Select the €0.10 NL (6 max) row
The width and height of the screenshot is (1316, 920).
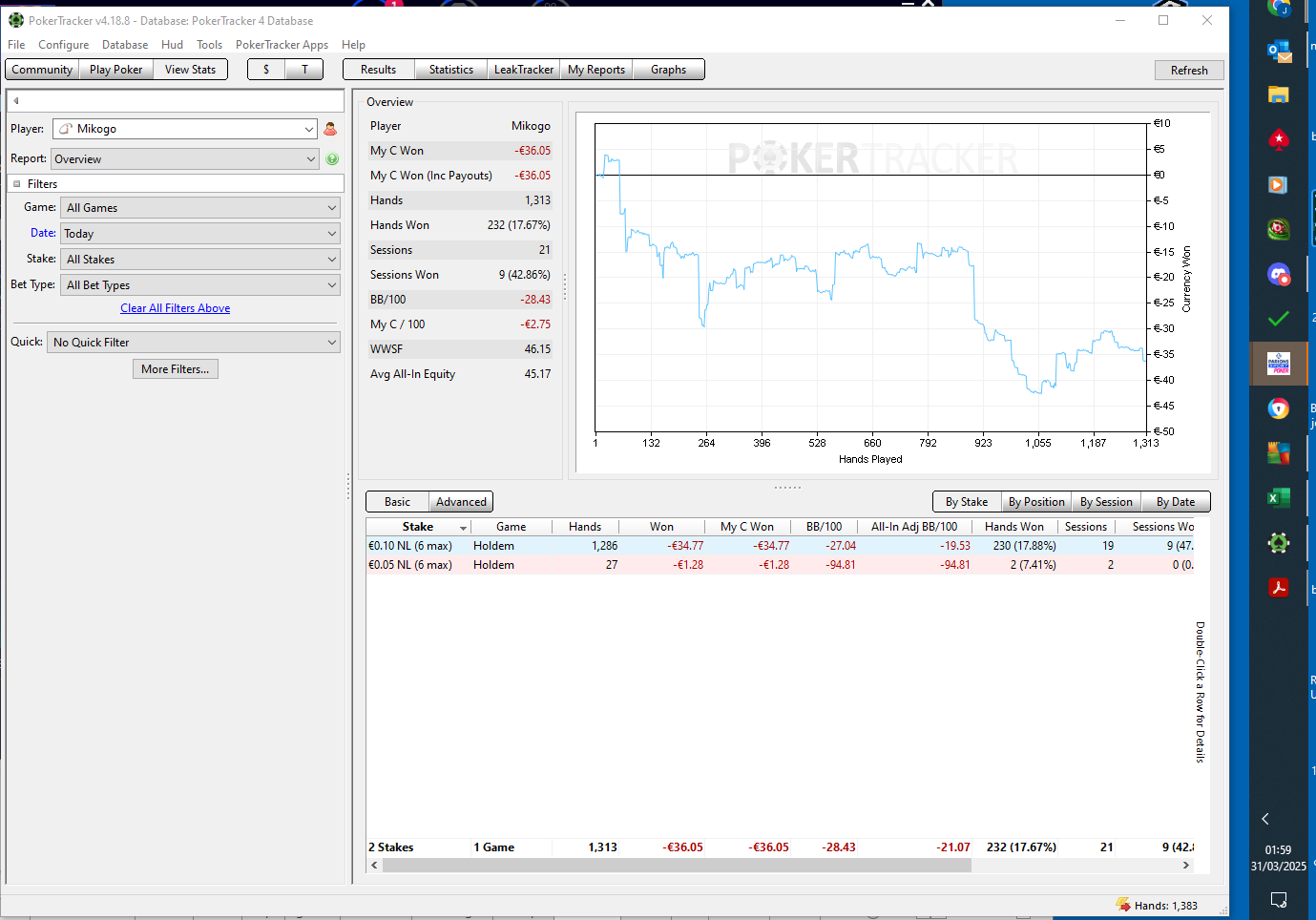click(x=780, y=546)
